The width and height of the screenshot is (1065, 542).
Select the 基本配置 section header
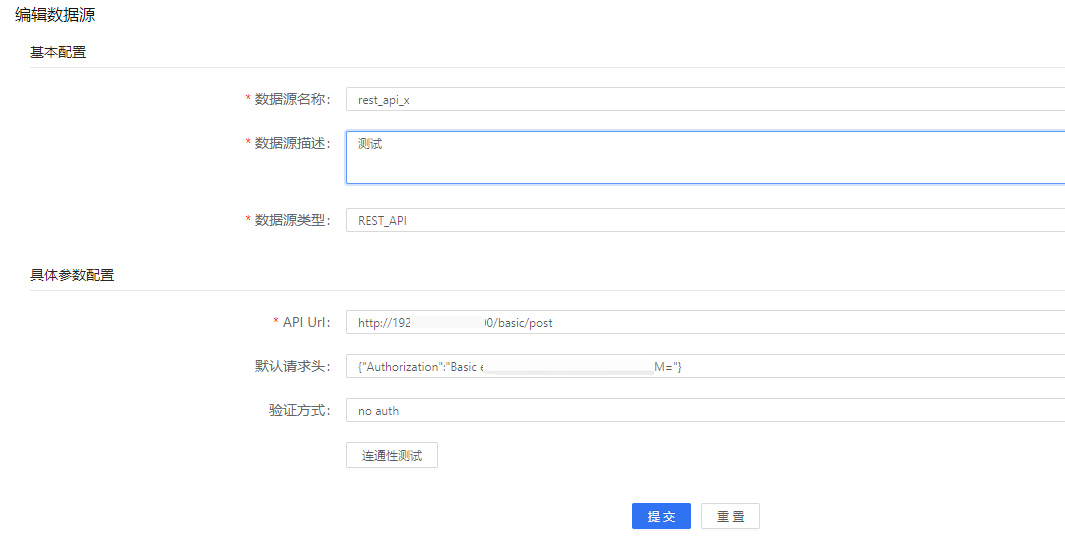pyautogui.click(x=58, y=52)
